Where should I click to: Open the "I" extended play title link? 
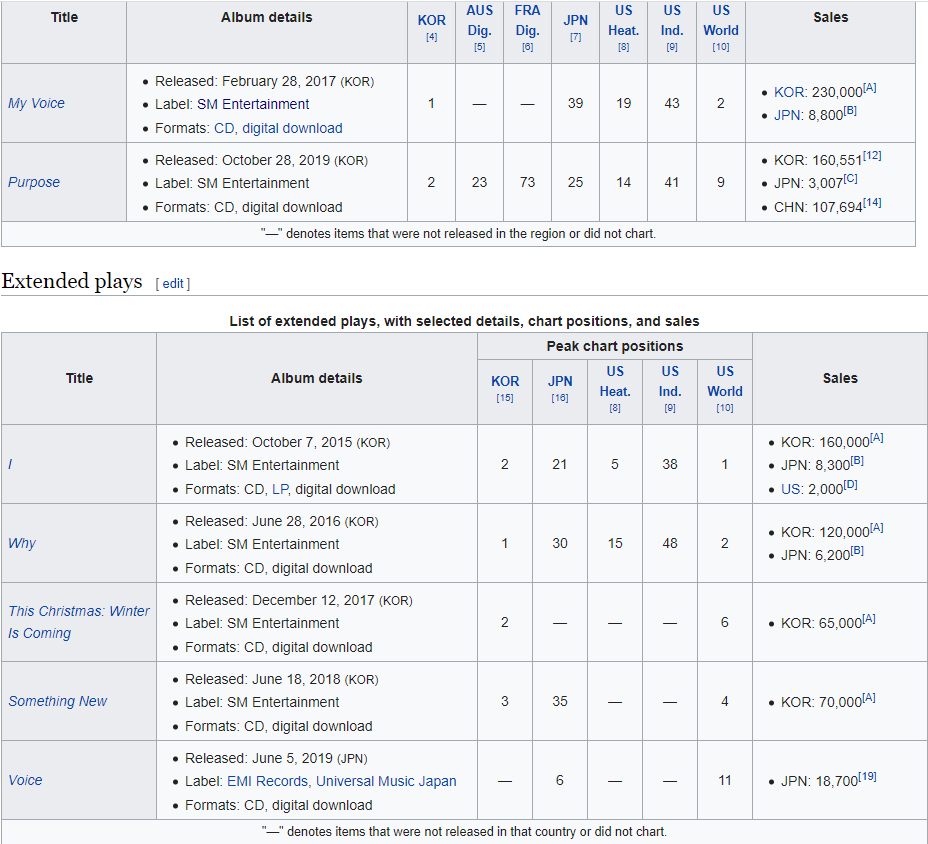pyautogui.click(x=10, y=465)
